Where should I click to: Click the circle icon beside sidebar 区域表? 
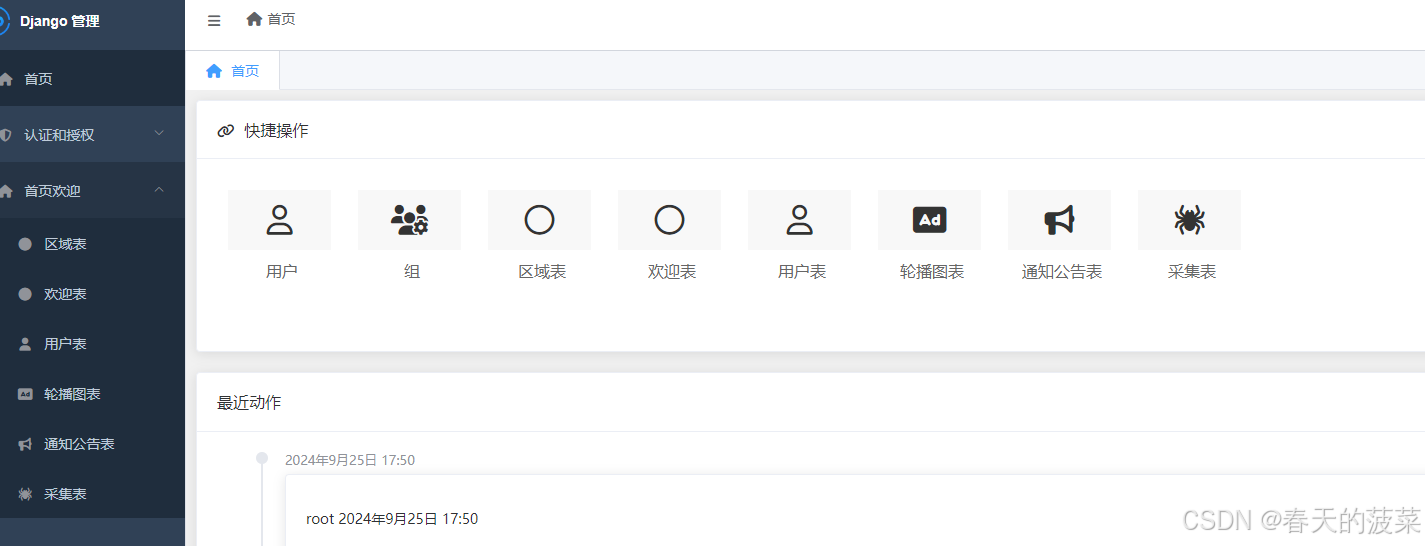(x=25, y=244)
